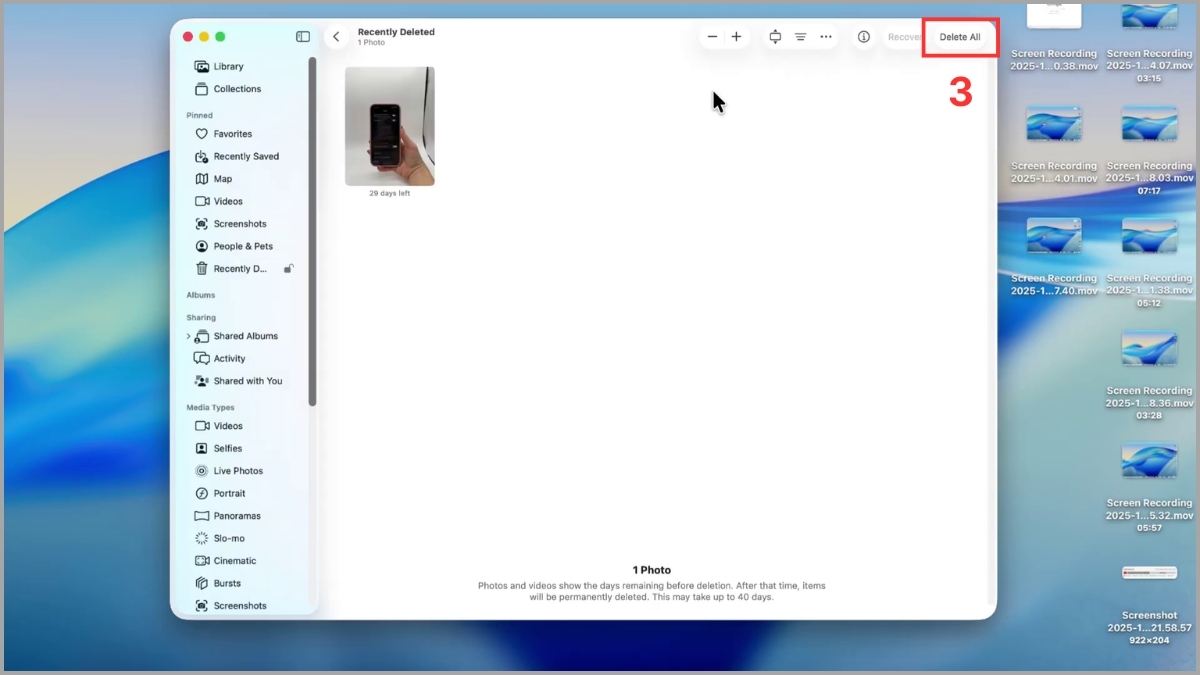
Task: Open the More options ellipsis menu
Action: pyautogui.click(x=826, y=36)
